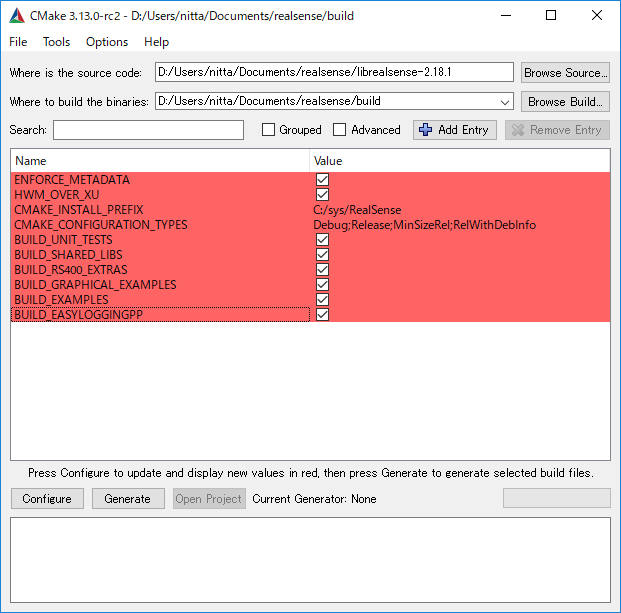Open the Tools menu

pyautogui.click(x=56, y=42)
